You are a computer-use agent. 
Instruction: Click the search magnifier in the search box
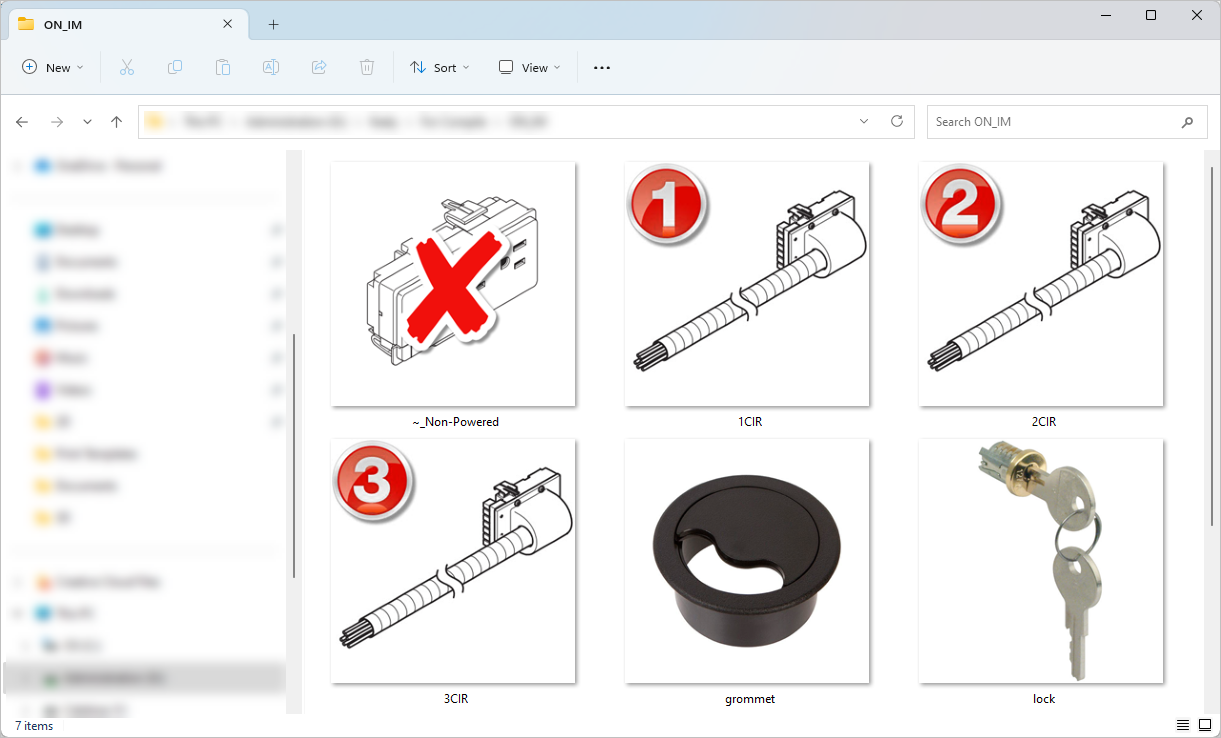[1187, 121]
